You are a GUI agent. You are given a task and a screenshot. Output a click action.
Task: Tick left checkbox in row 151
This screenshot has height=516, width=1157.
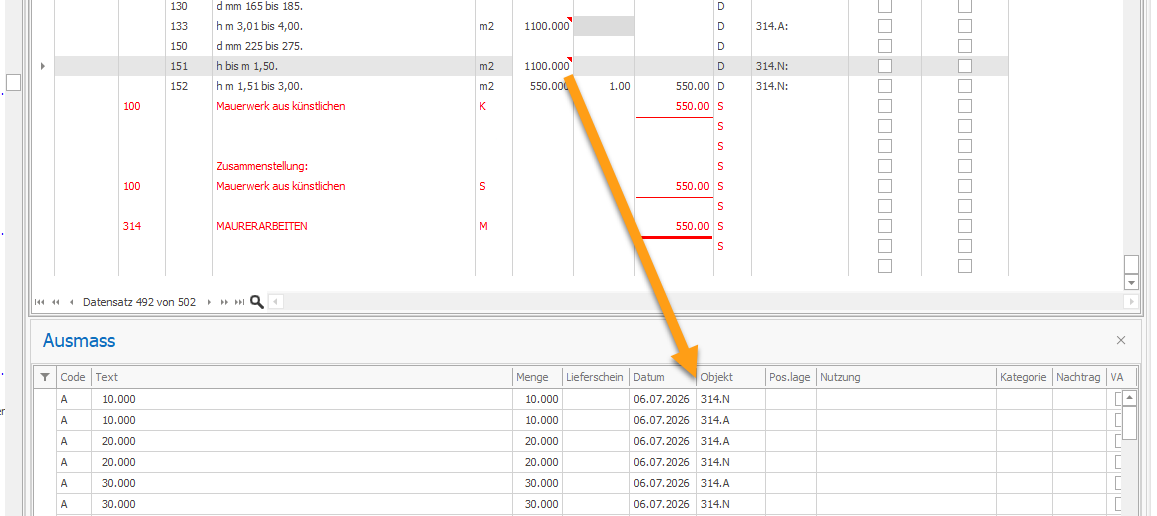point(885,66)
